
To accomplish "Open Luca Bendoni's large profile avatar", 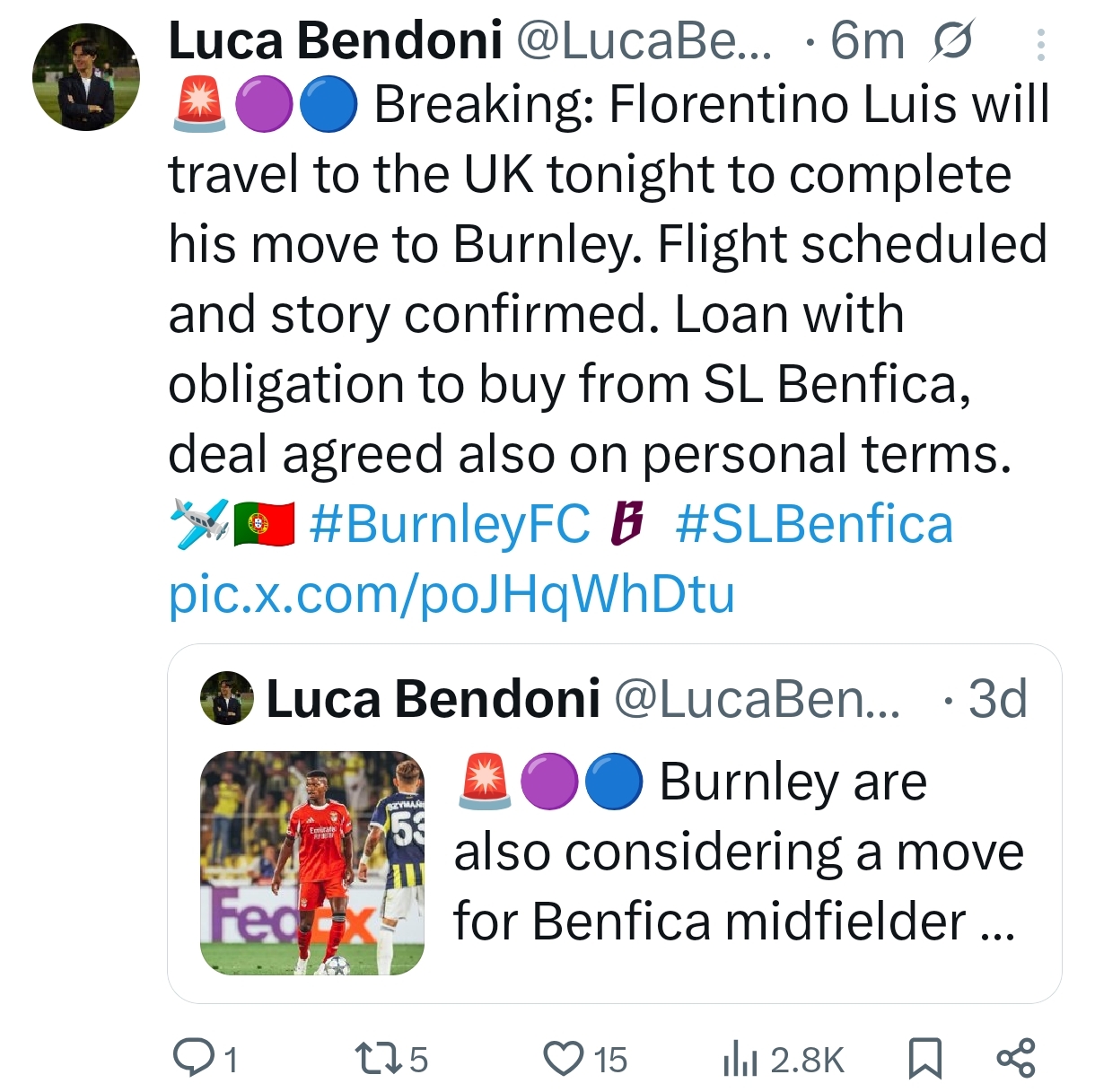I will [86, 77].
